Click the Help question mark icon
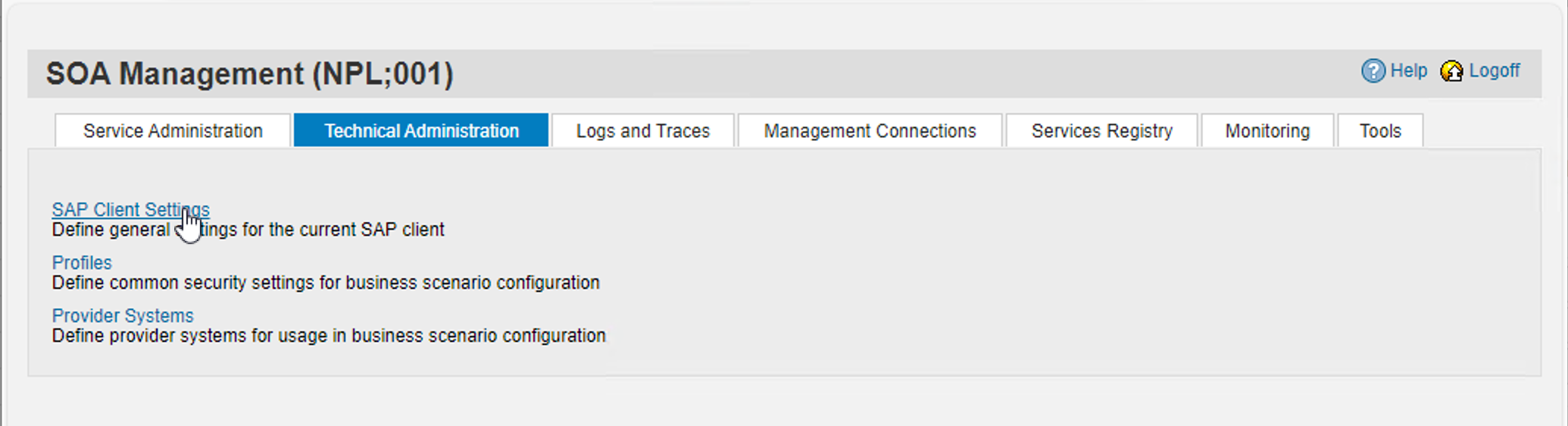Screen dimensions: 1568x426 pos(1373,71)
